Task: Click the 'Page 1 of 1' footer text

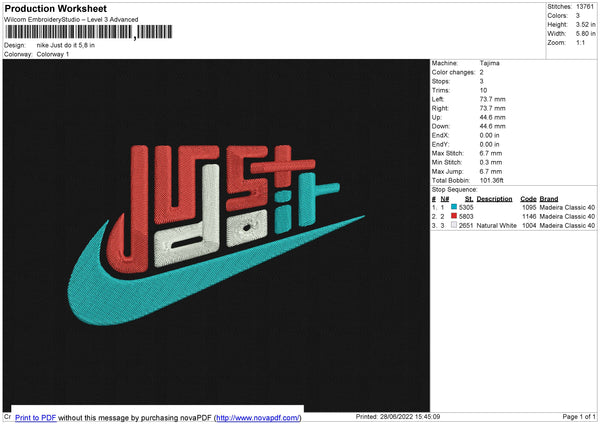Action: point(579,417)
